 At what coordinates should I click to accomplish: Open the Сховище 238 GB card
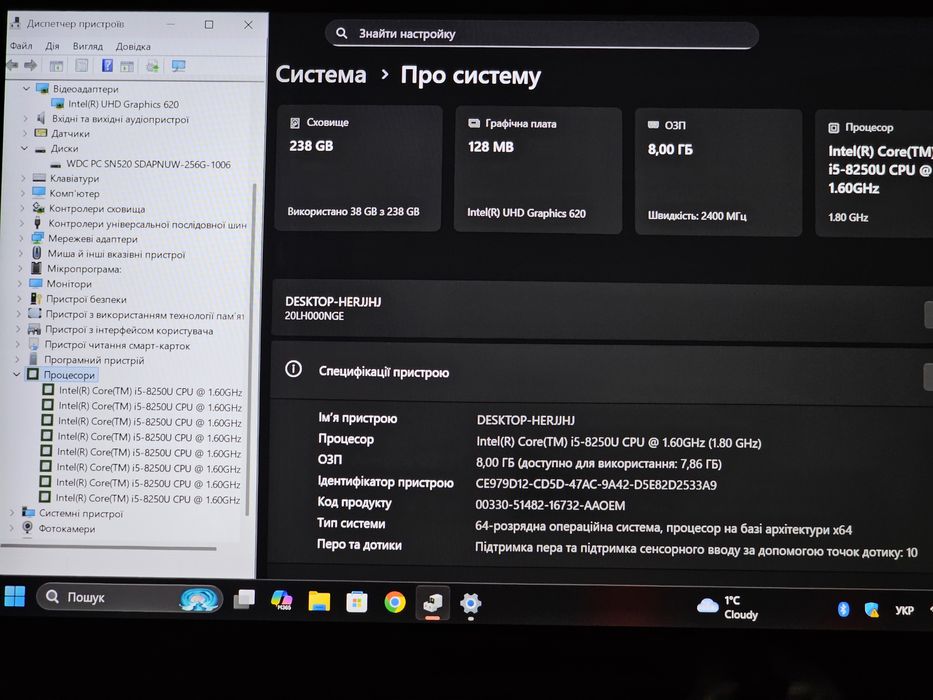tap(358, 168)
